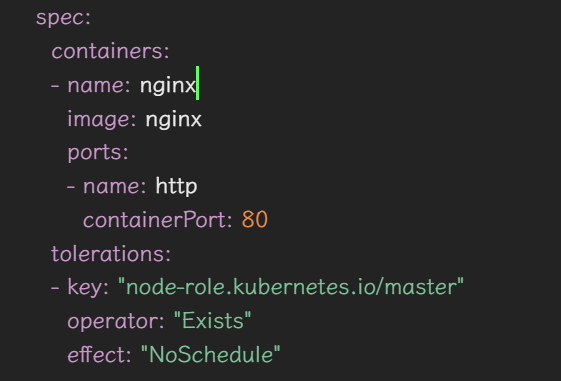
Task: Place cursor on 'containers:' line
Action: point(110,51)
